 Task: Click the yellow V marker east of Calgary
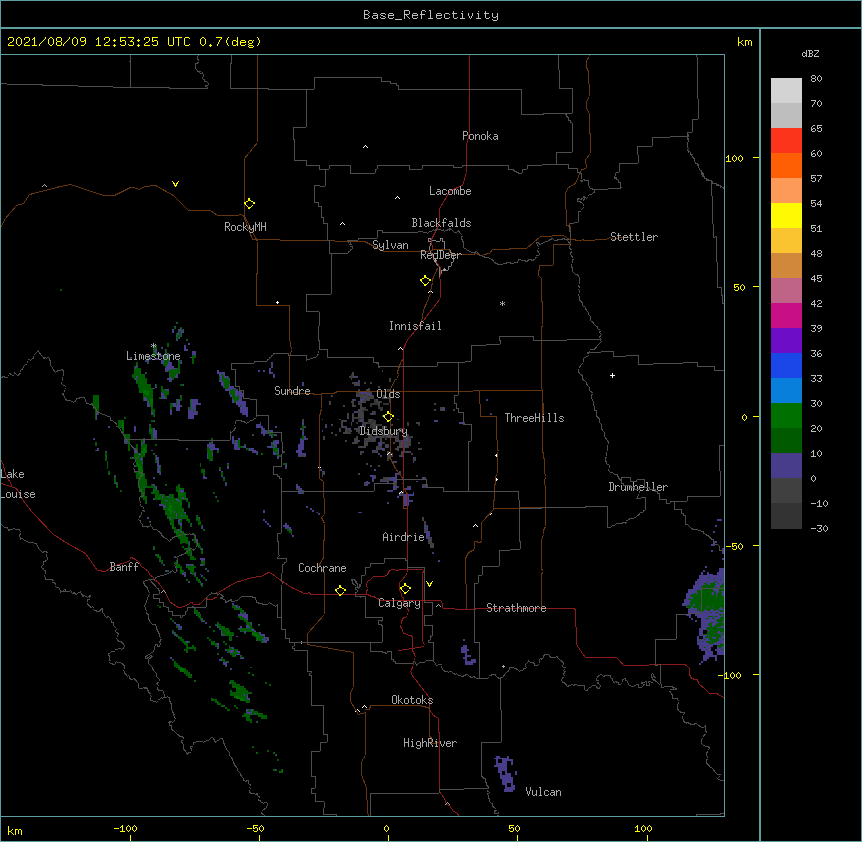tap(429, 584)
